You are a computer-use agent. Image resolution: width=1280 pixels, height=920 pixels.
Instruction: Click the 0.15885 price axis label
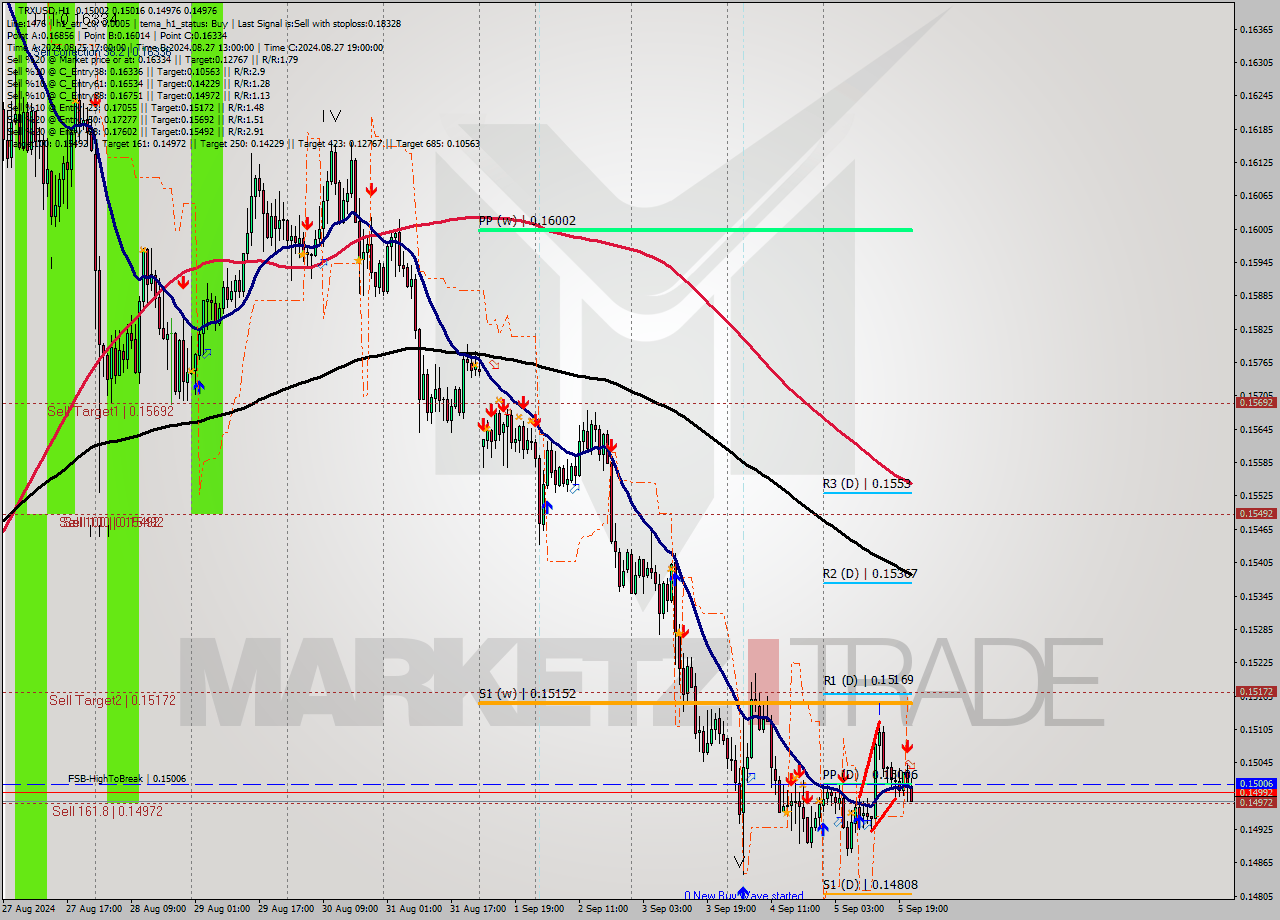tap(1256, 296)
